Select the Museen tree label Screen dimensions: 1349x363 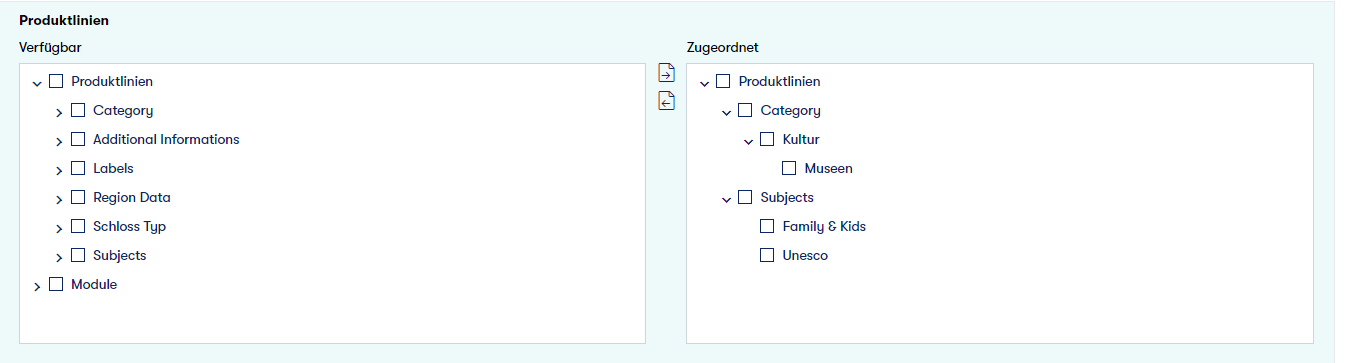828,168
